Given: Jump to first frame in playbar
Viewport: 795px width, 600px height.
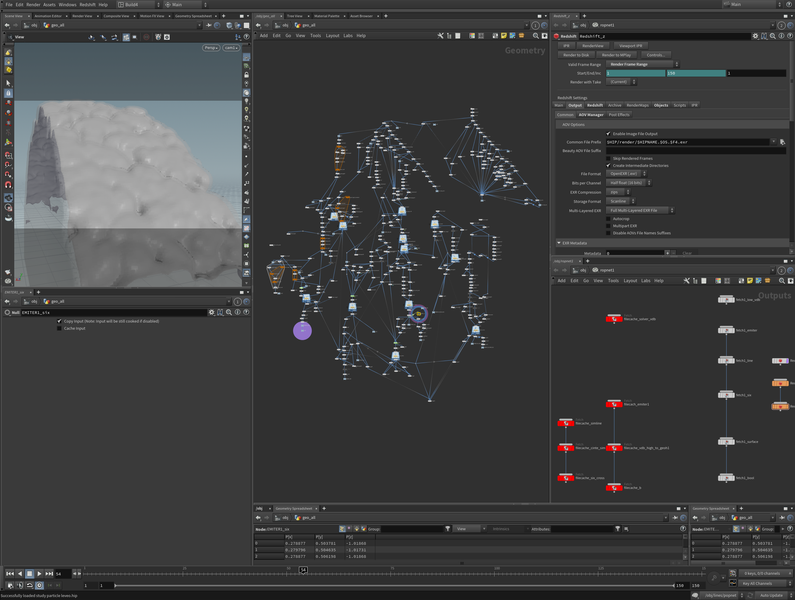Looking at the screenshot, I should click(10, 573).
